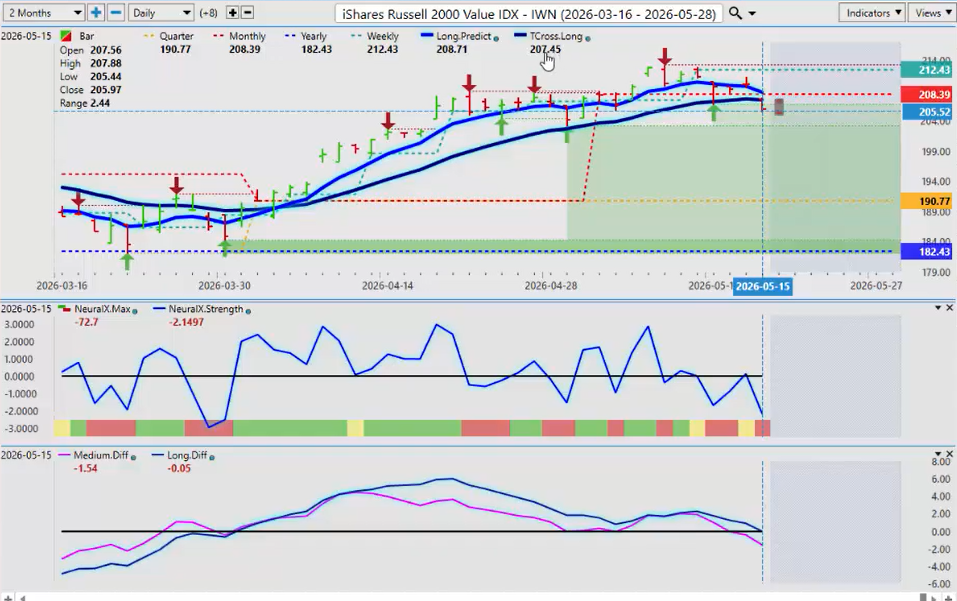Open symbol search with the magnifier icon
This screenshot has width=957, height=601.
[x=735, y=13]
